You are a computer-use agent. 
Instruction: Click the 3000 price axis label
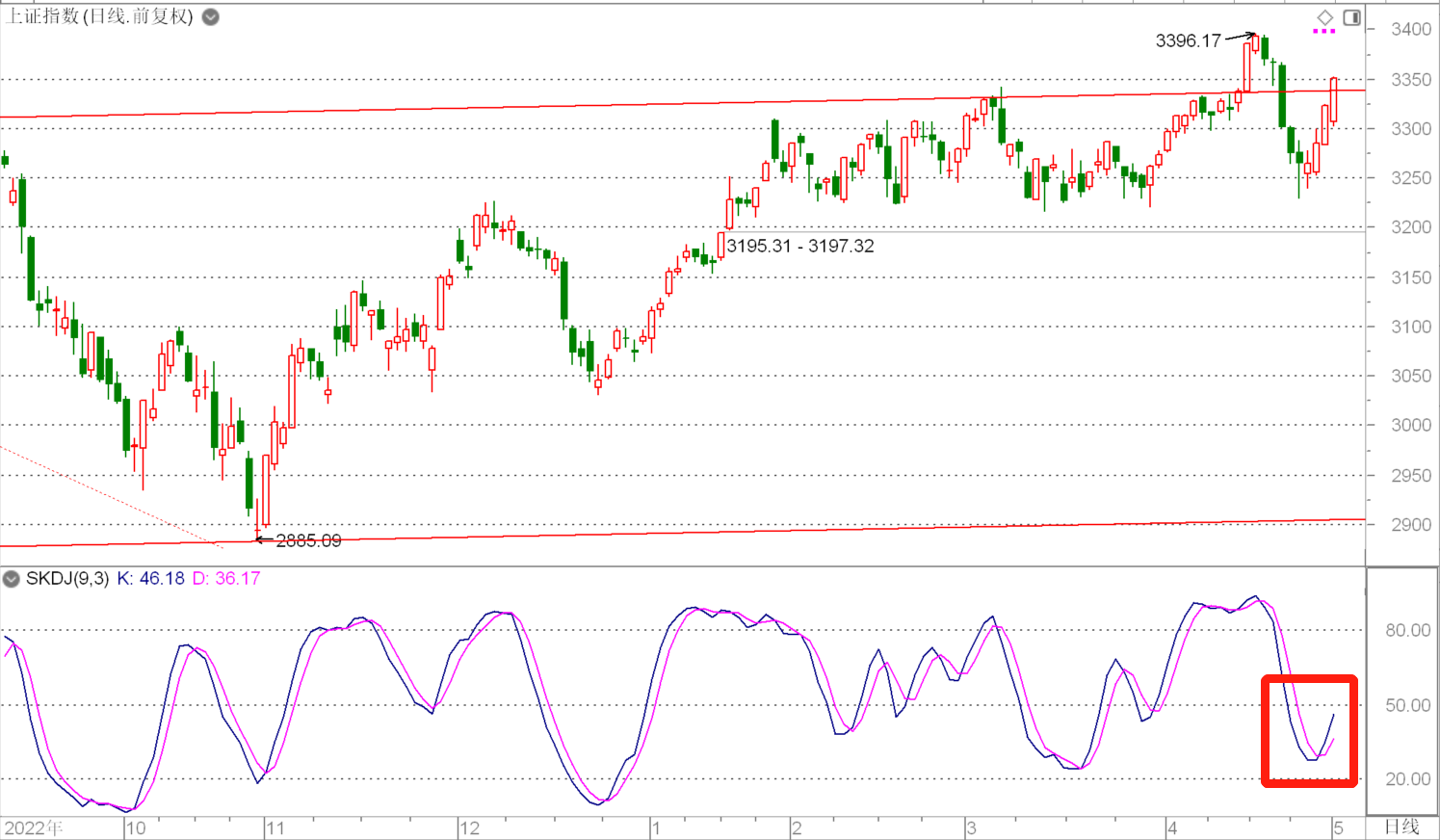click(x=1411, y=425)
